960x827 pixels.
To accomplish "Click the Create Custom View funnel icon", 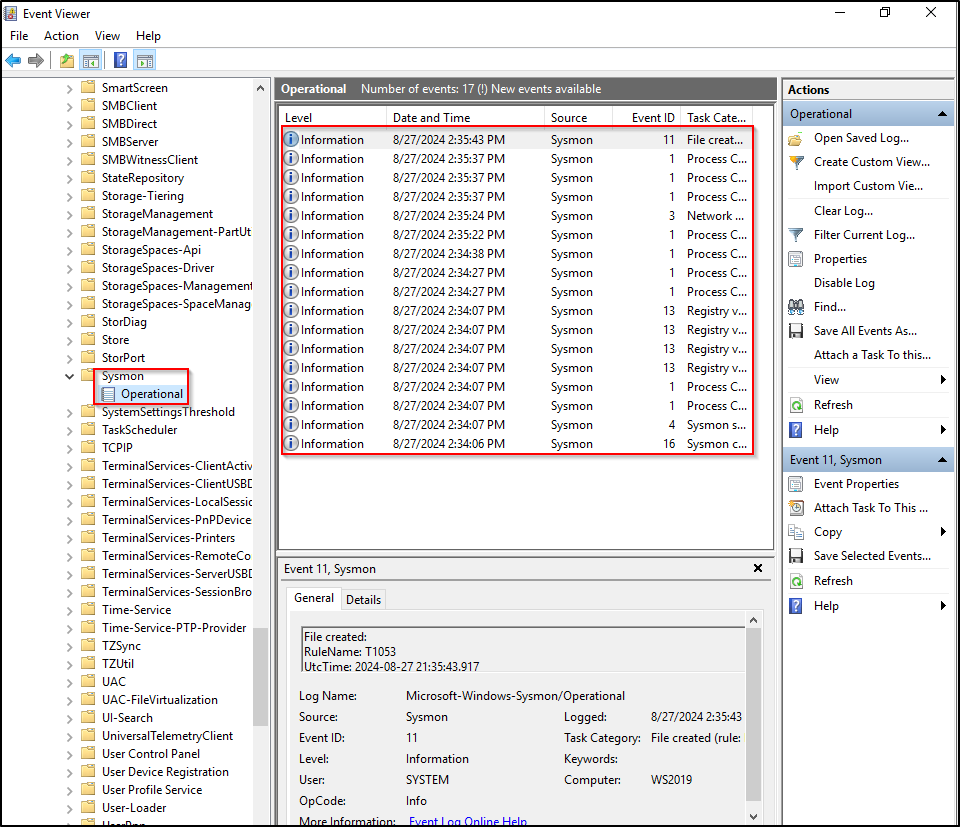I will [x=796, y=162].
